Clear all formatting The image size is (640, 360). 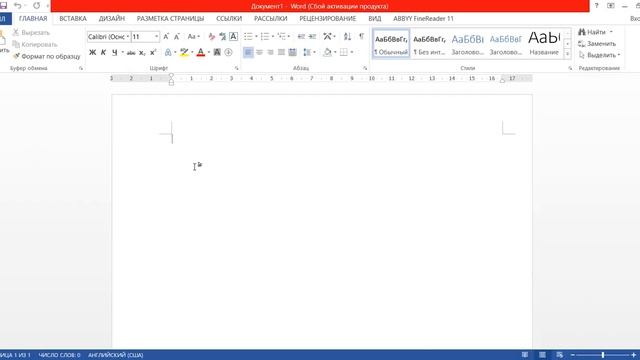click(211, 37)
